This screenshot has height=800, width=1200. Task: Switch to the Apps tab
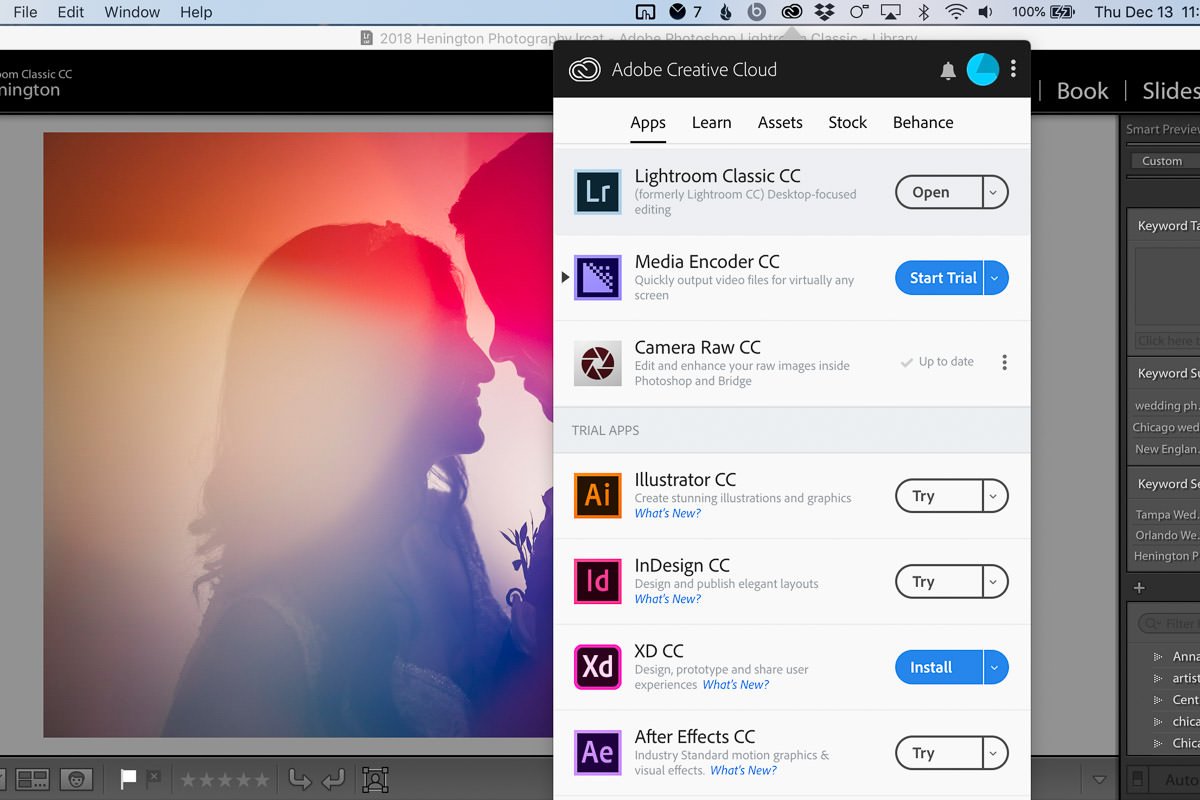point(648,122)
